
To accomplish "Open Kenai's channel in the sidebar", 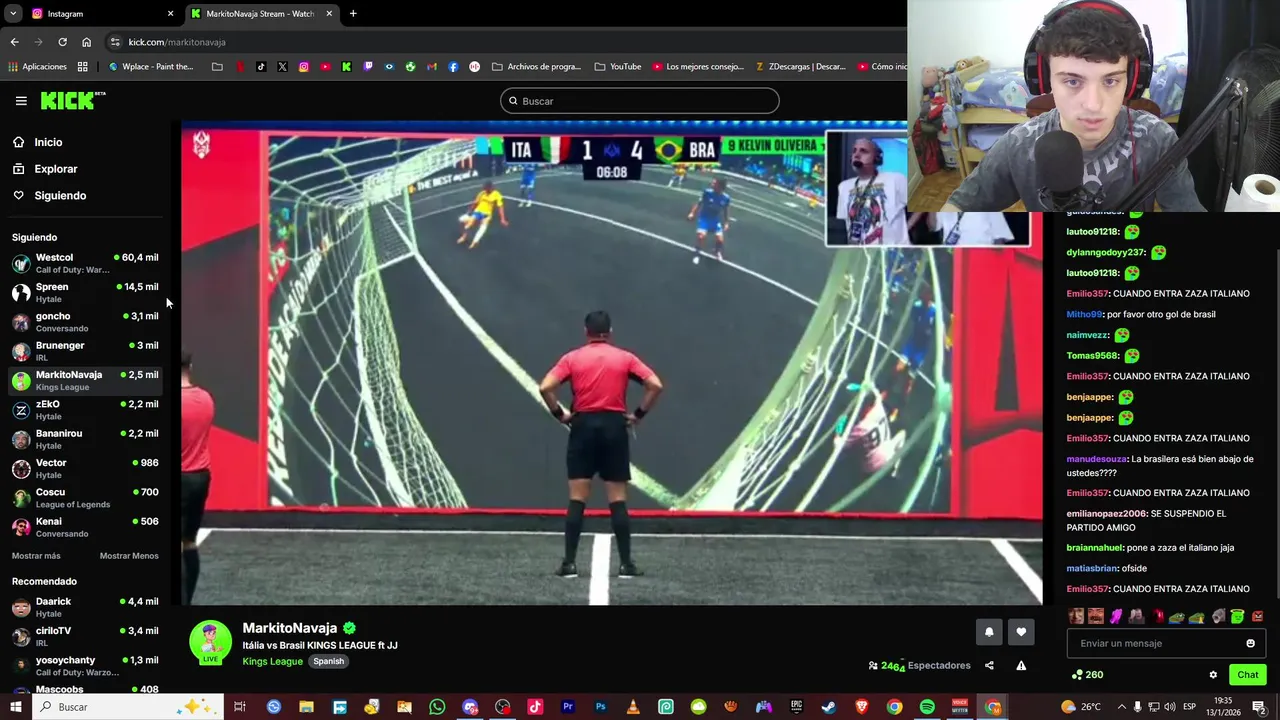I will (x=85, y=527).
